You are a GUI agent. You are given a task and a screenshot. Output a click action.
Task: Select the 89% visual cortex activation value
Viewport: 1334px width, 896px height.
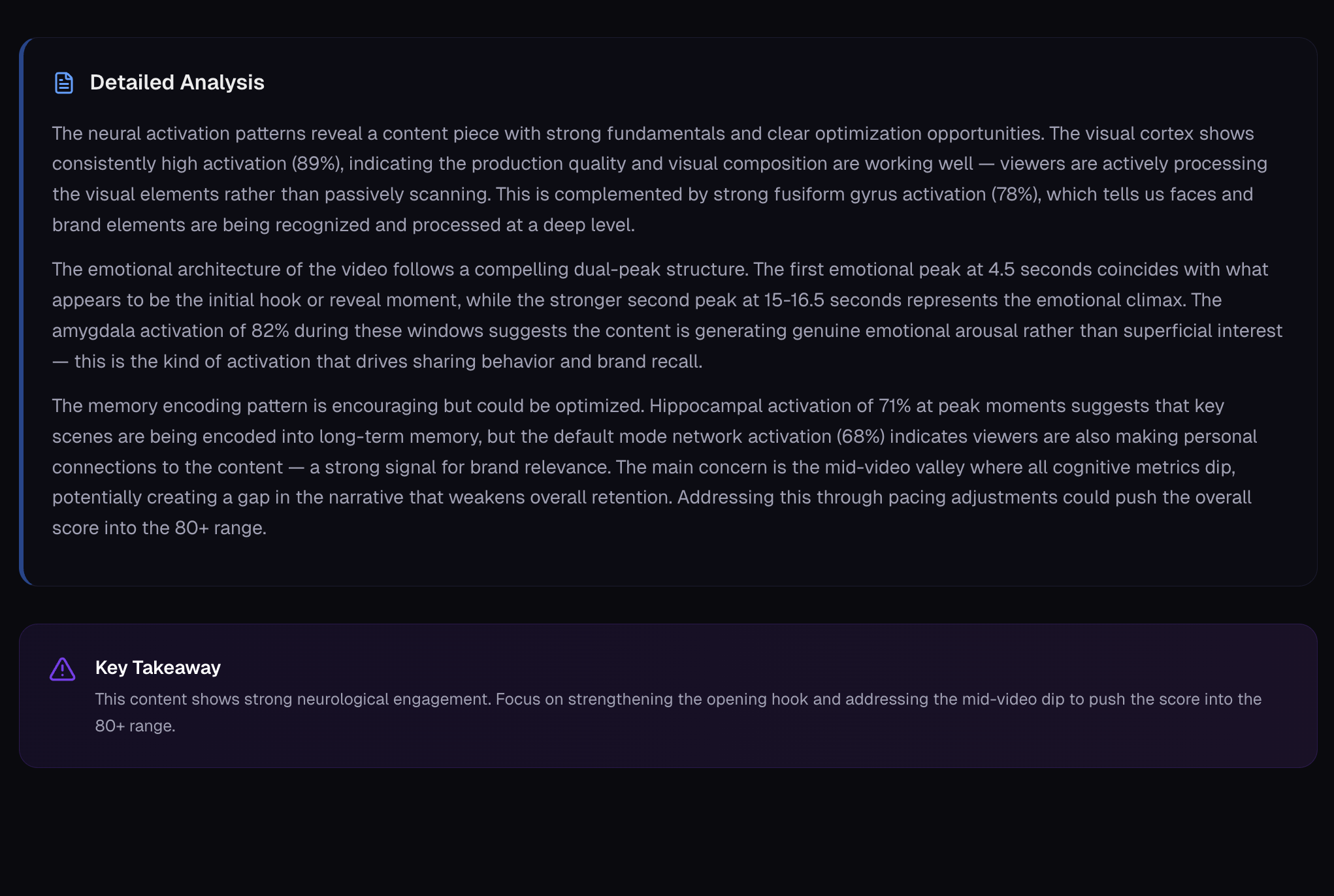click(317, 163)
